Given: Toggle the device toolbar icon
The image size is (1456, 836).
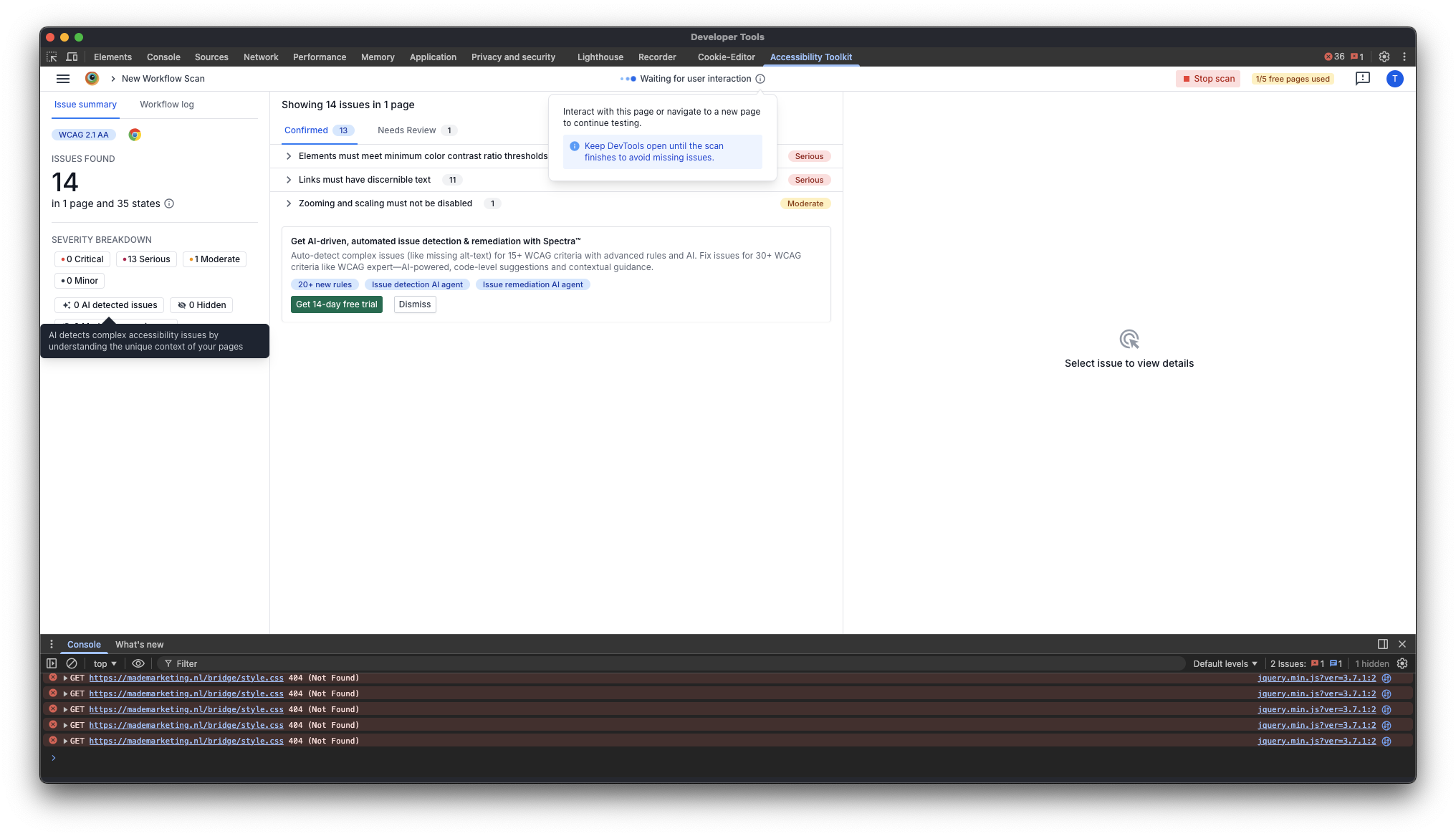Looking at the screenshot, I should 72,57.
